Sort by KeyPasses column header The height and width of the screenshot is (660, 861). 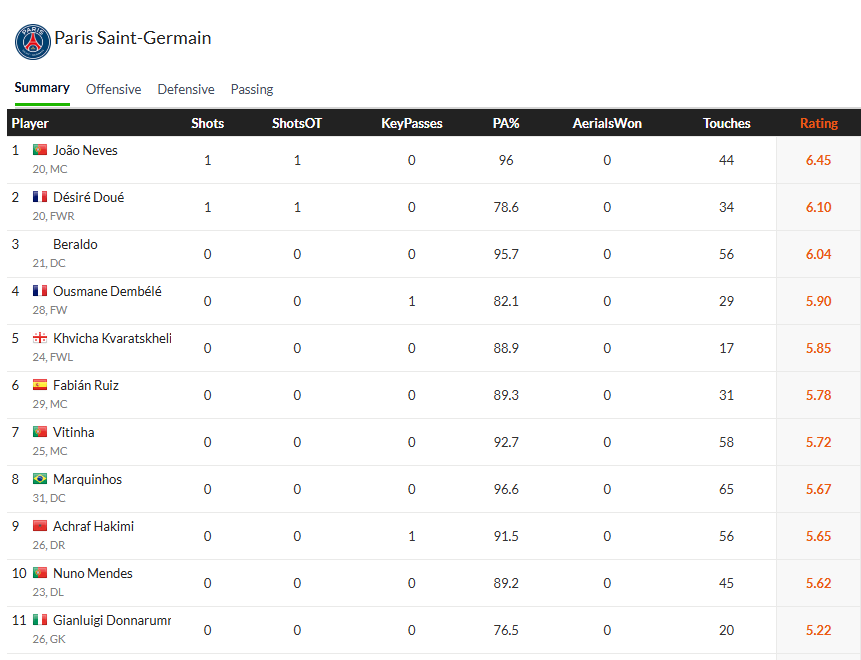coord(411,123)
